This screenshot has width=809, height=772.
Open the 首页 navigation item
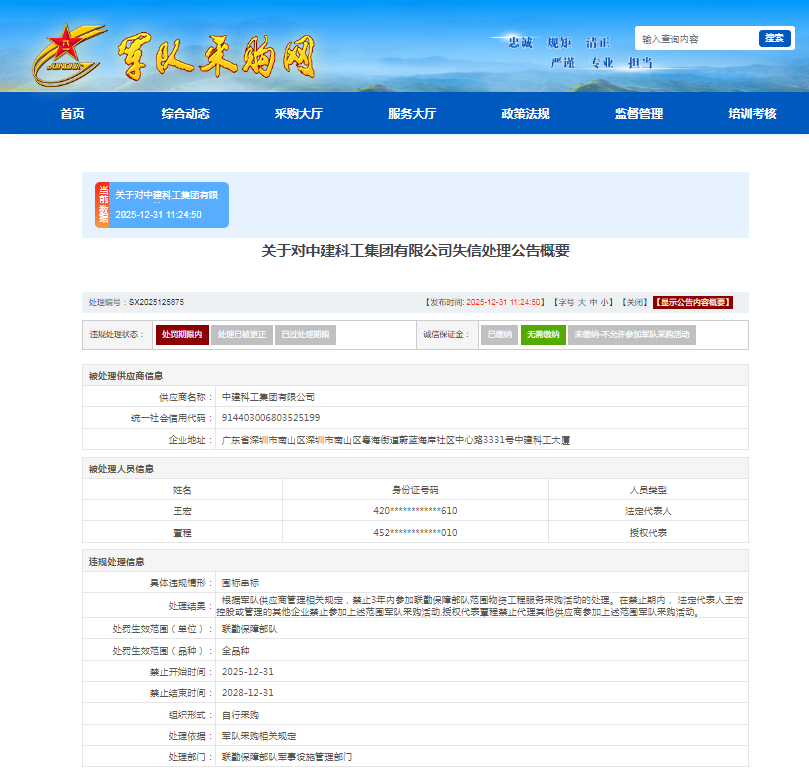pyautogui.click(x=72, y=114)
